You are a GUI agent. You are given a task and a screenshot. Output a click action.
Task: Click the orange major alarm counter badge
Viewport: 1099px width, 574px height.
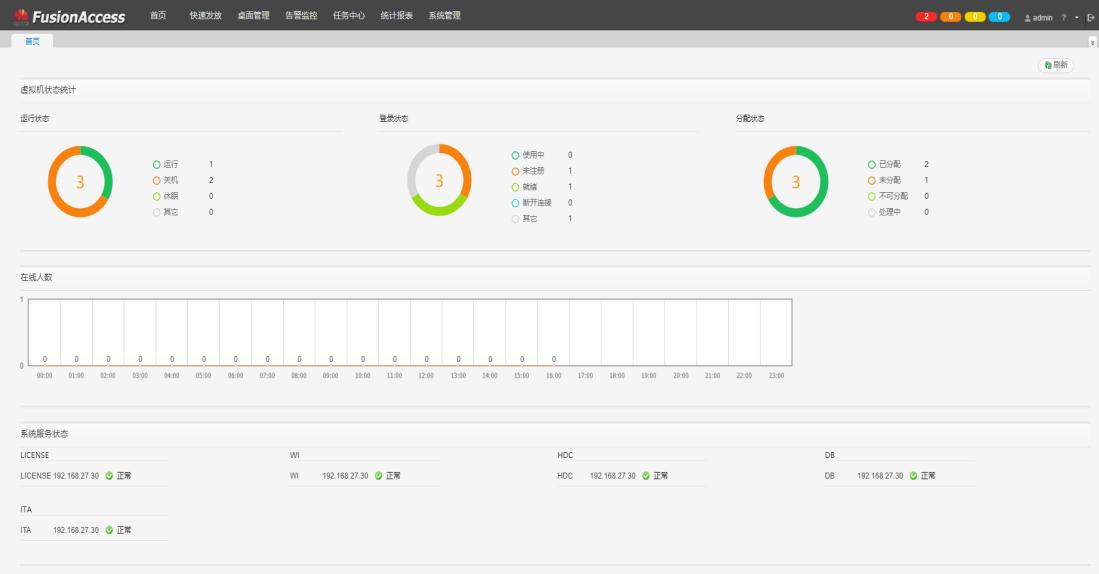pos(951,17)
